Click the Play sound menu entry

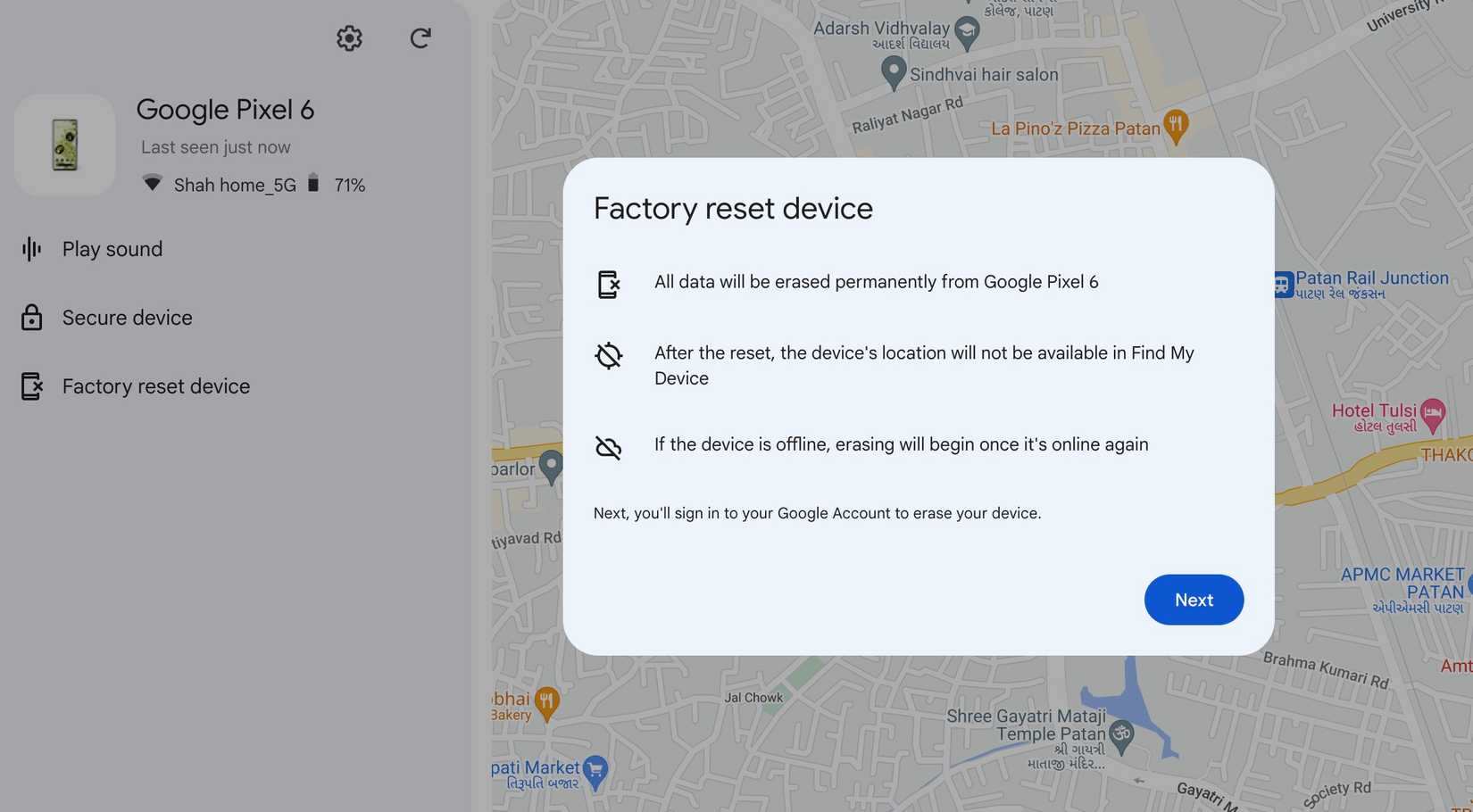112,249
